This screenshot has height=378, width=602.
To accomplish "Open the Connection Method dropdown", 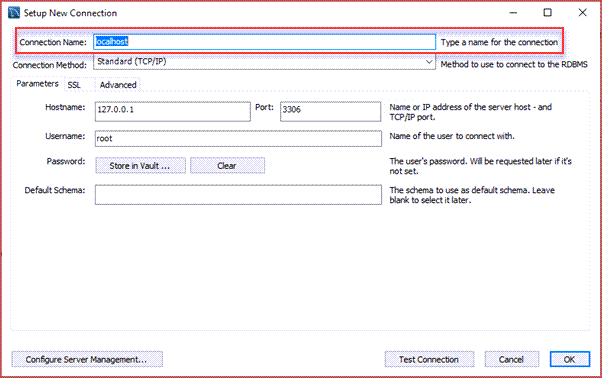I will coord(264,62).
